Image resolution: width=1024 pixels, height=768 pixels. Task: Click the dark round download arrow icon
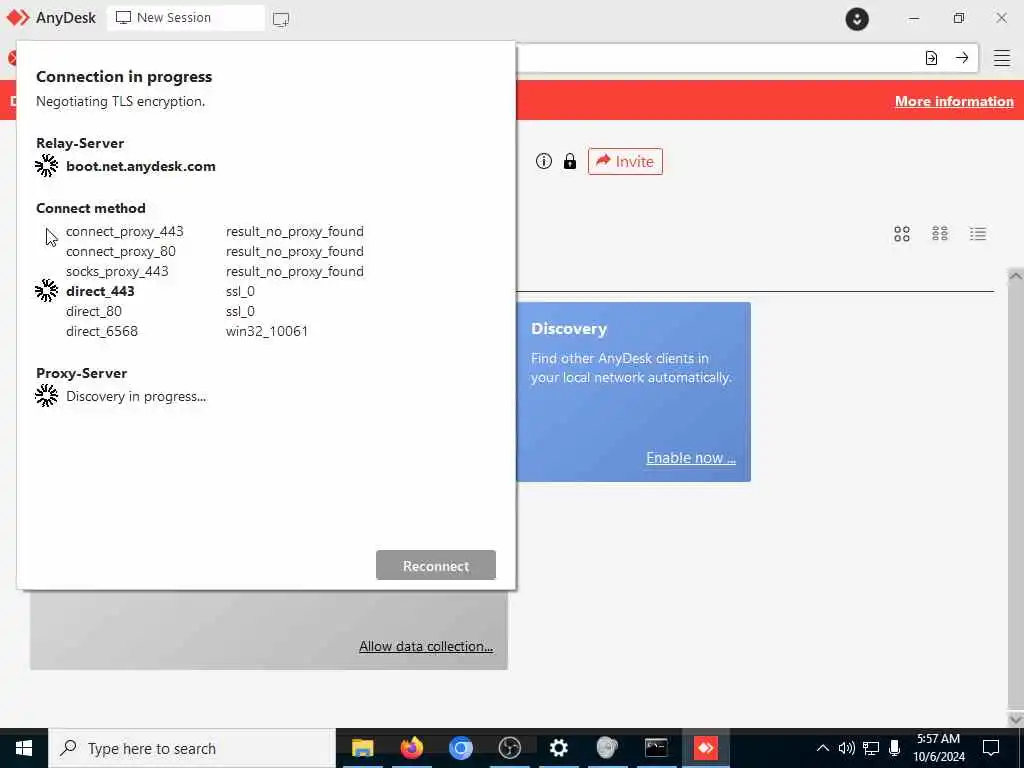[x=857, y=18]
